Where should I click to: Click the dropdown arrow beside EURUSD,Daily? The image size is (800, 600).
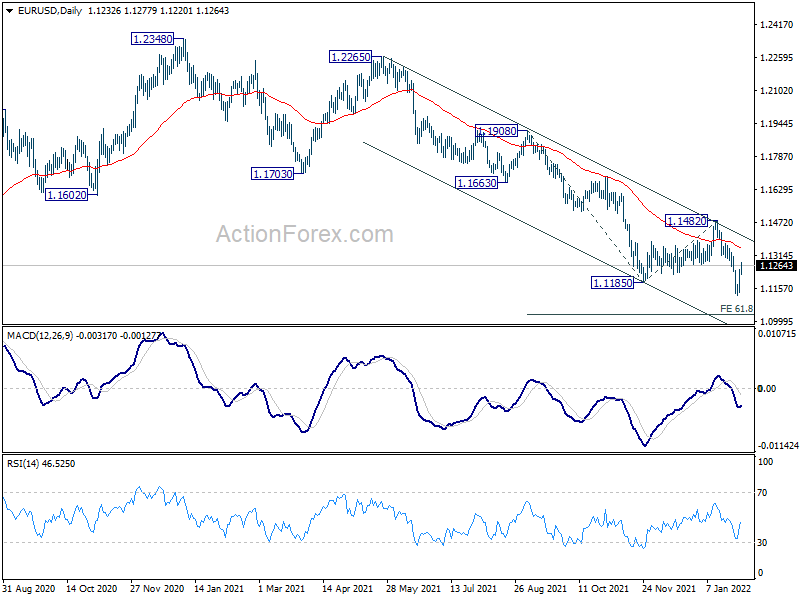tap(10, 11)
